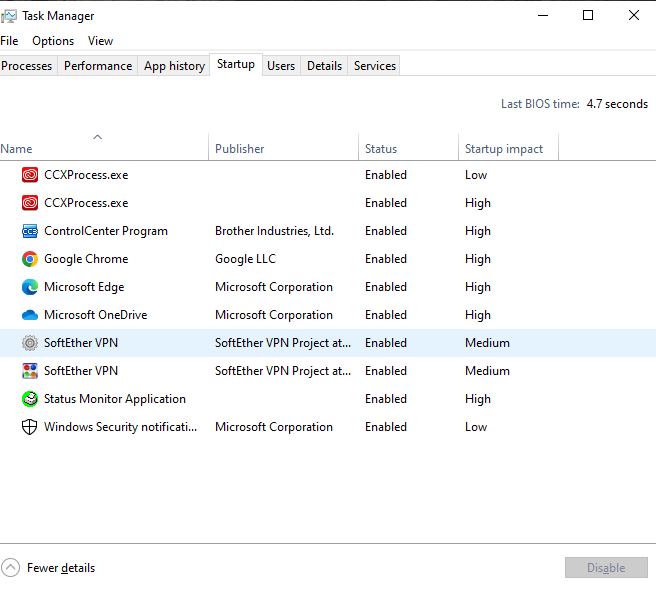
Task: Select the Startup tab
Action: coord(236,64)
